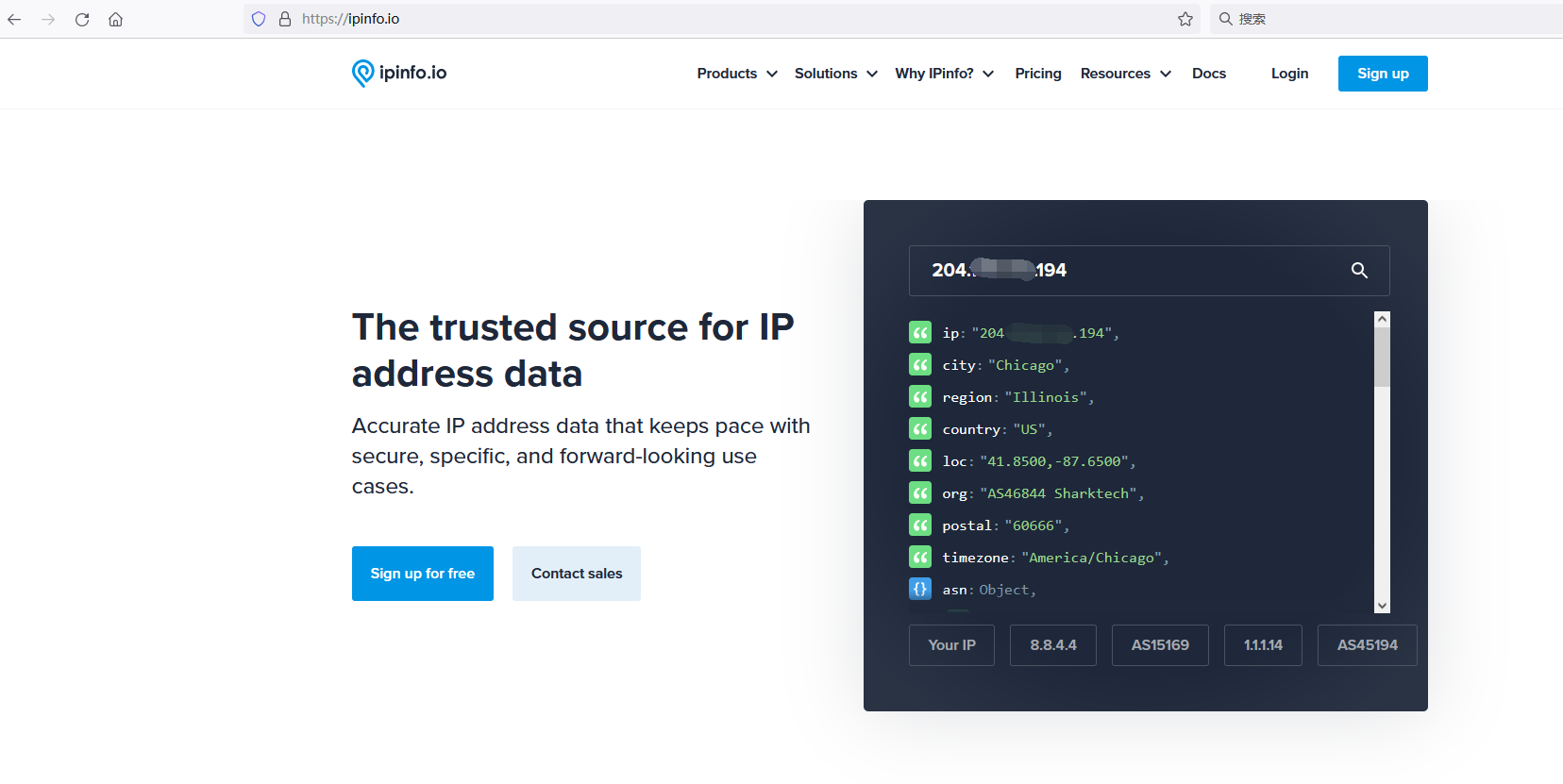Go back with the browser back arrow

(x=14, y=19)
